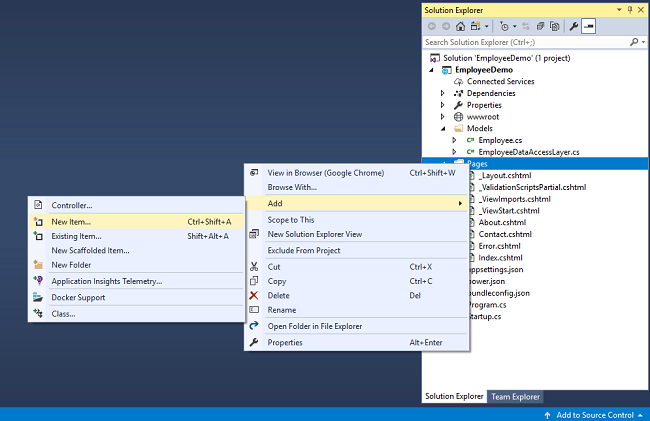Choose View in Browser (Google Chrome)
Image resolution: width=650 pixels, height=421 pixels.
(357, 173)
